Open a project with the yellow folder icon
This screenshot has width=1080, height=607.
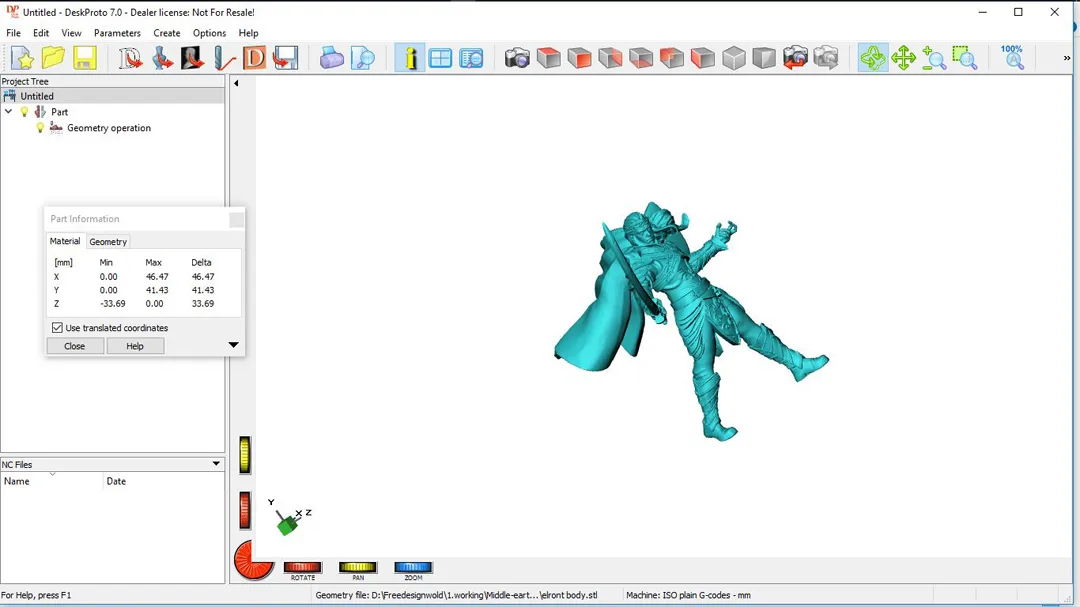click(x=53, y=58)
